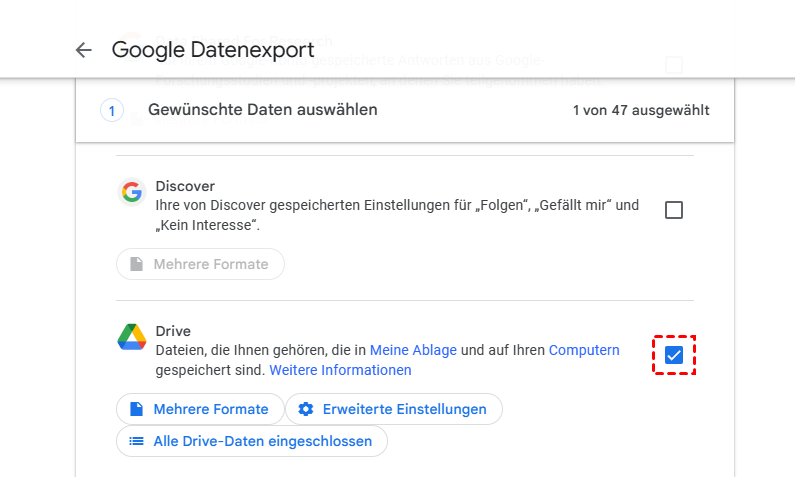Collapse the Gewünschte Daten auswählen section
Screen dimensions: 795x477
pos(262,110)
